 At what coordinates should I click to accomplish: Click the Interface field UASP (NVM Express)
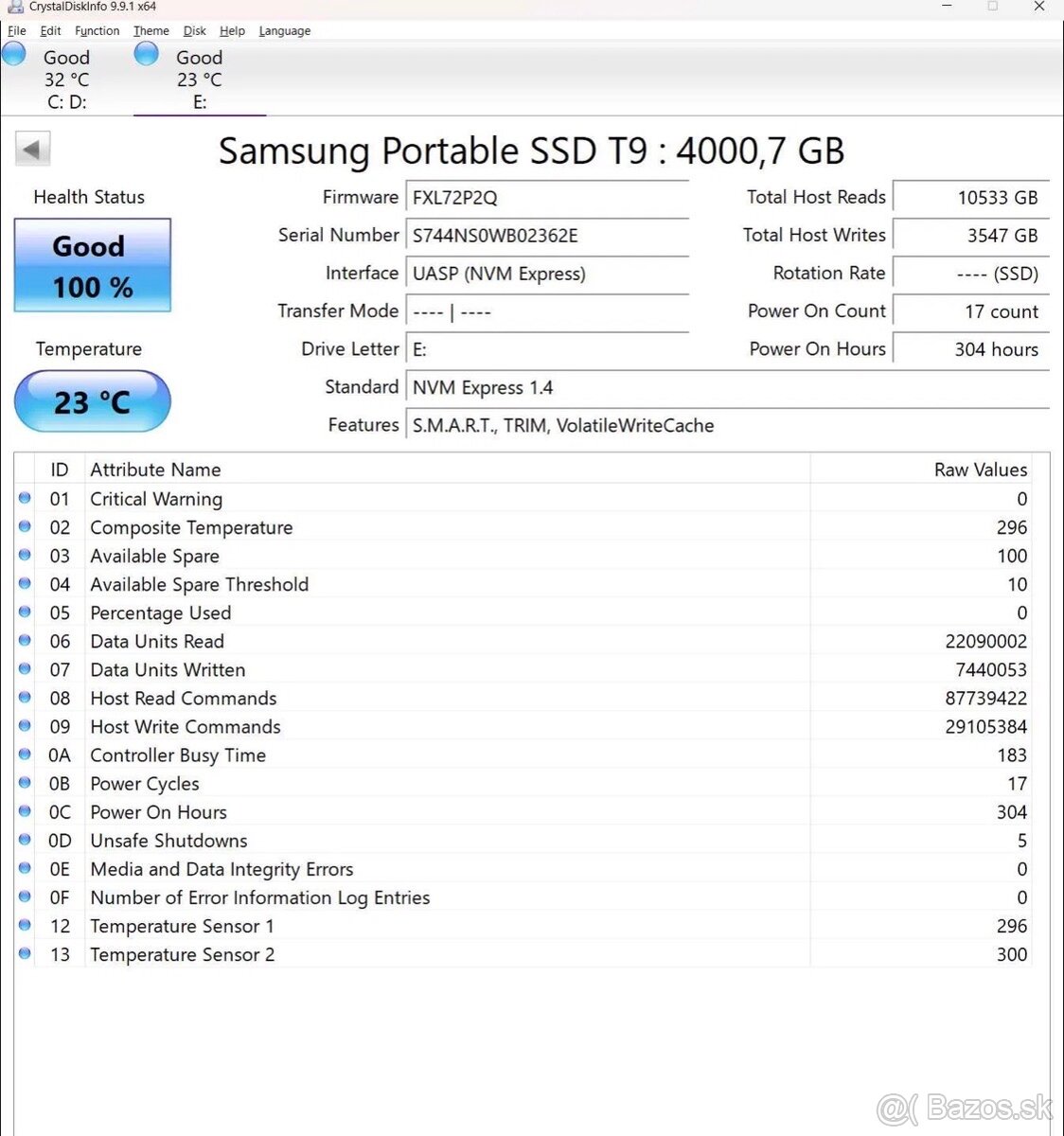point(547,273)
